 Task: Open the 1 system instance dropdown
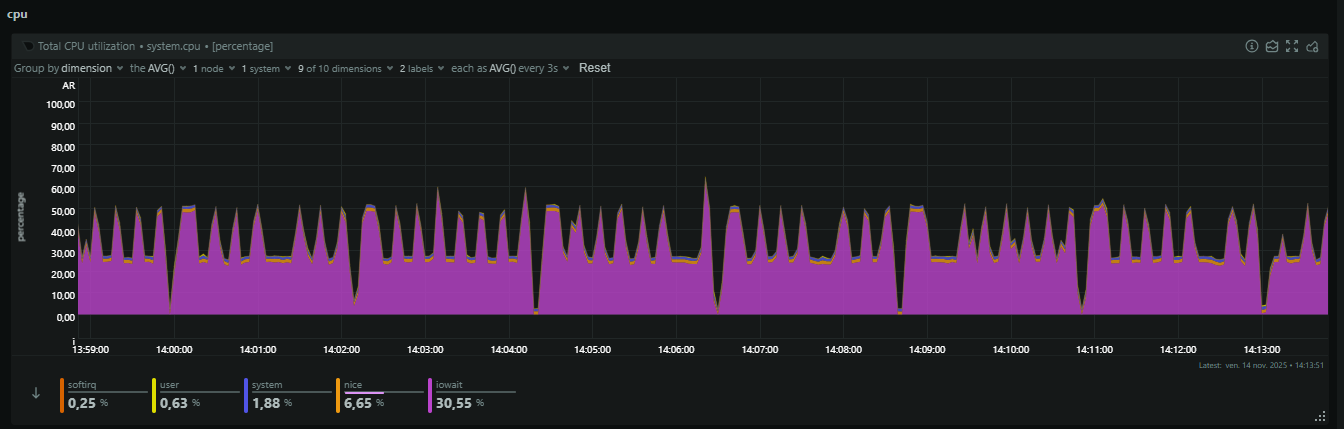coord(265,68)
